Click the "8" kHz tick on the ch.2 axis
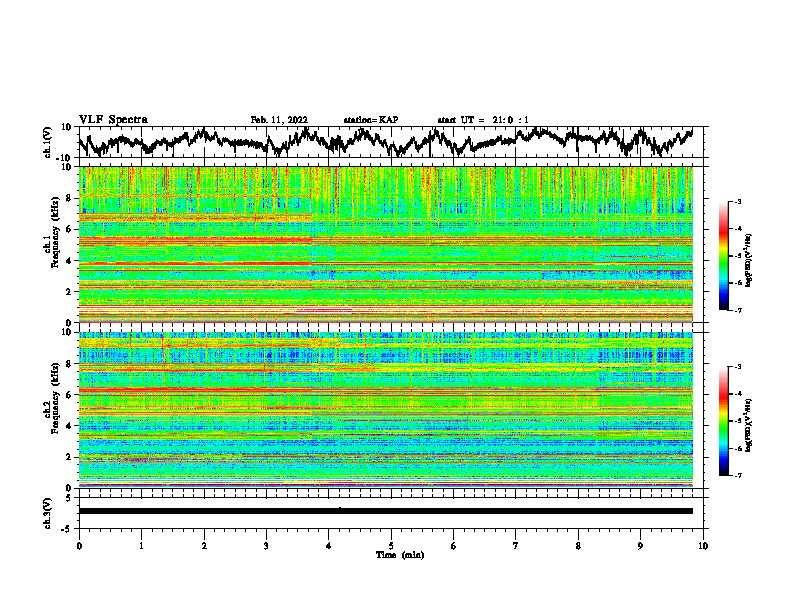The height and width of the screenshot is (612, 792). pyautogui.click(x=71, y=364)
